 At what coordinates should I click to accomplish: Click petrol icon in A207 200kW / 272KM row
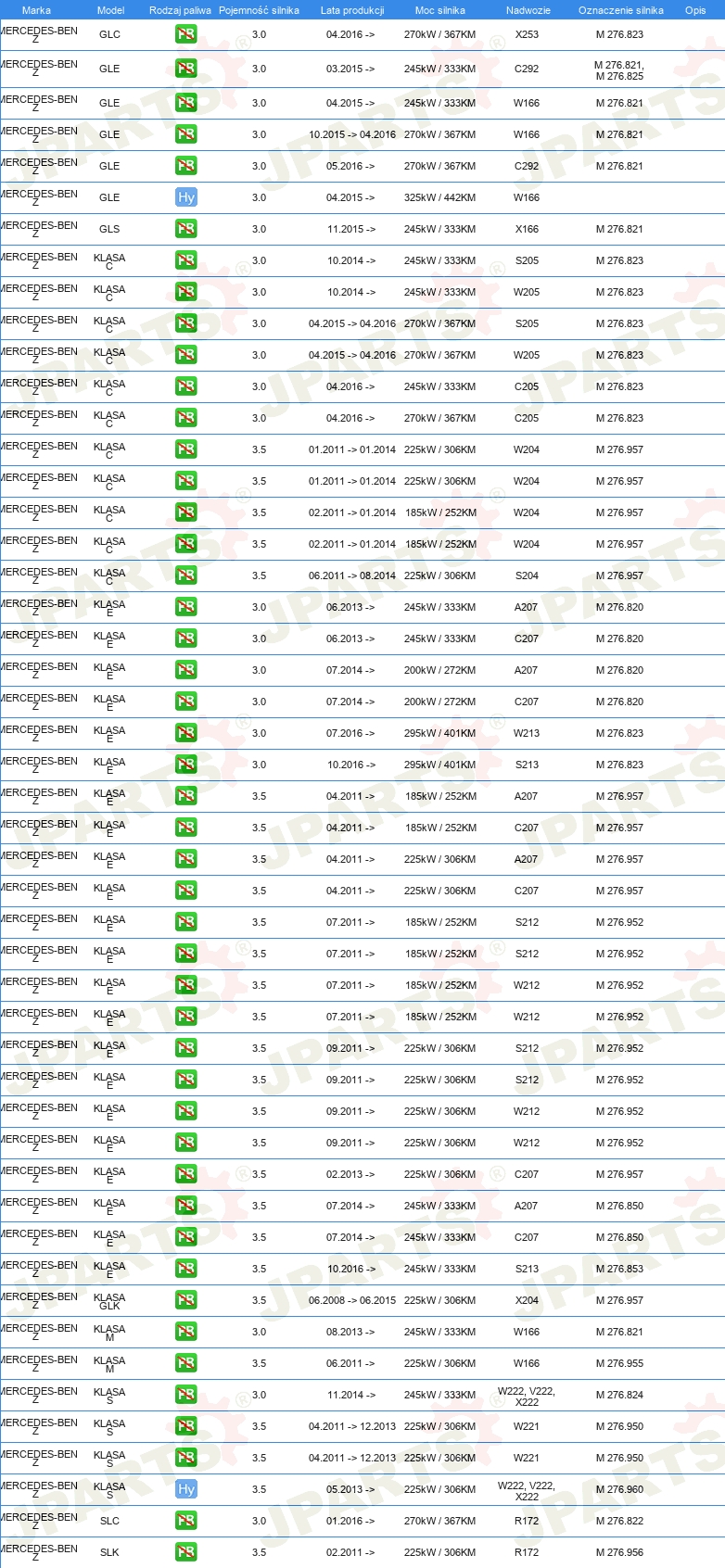pos(186,670)
